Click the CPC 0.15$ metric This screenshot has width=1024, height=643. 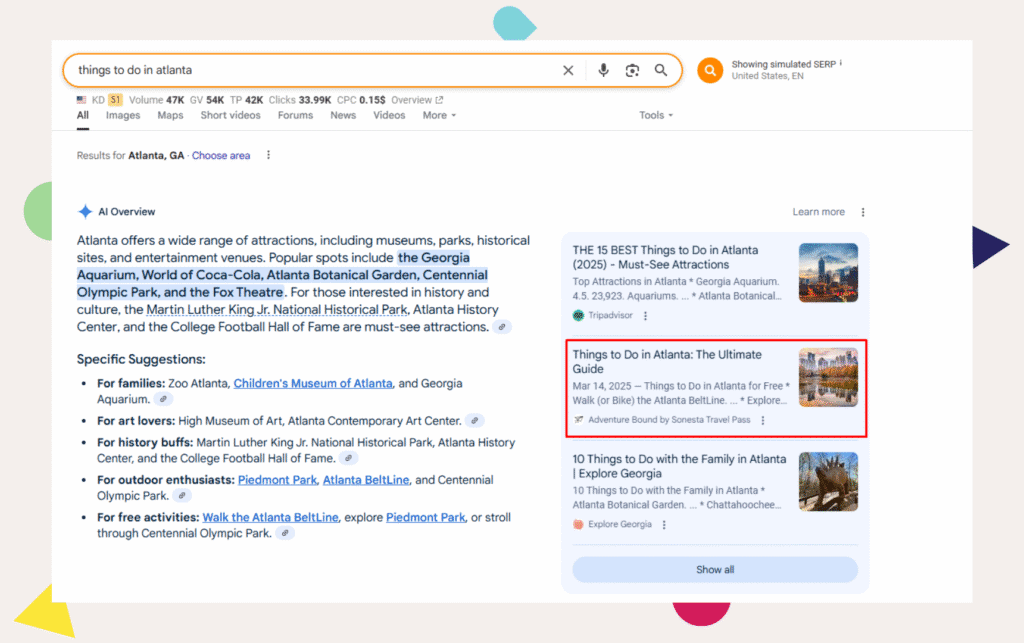[361, 100]
